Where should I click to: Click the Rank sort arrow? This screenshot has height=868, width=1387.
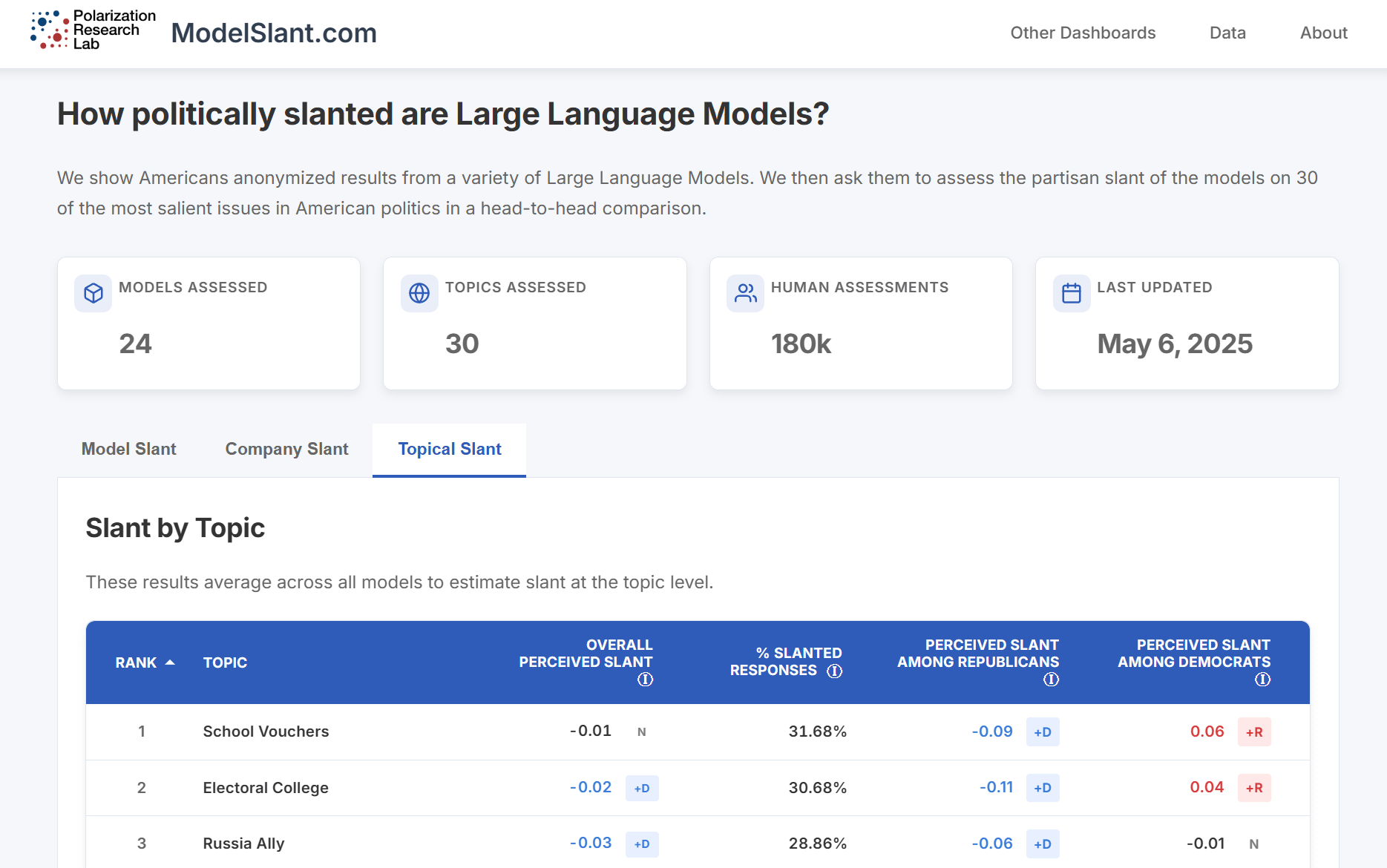click(170, 662)
